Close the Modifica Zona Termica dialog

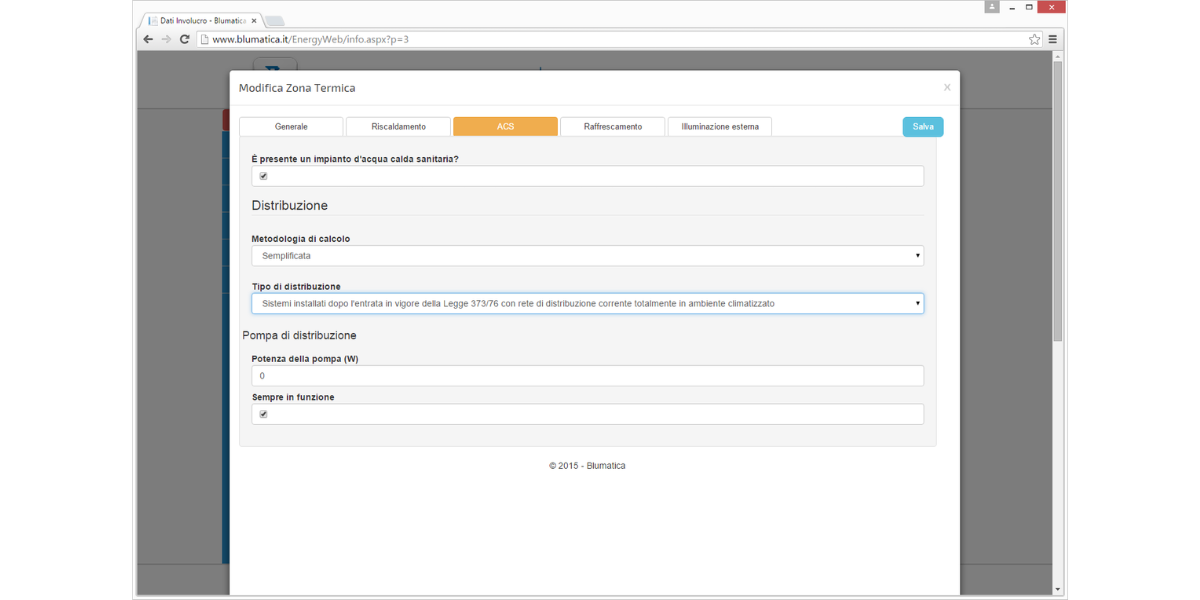pos(947,88)
